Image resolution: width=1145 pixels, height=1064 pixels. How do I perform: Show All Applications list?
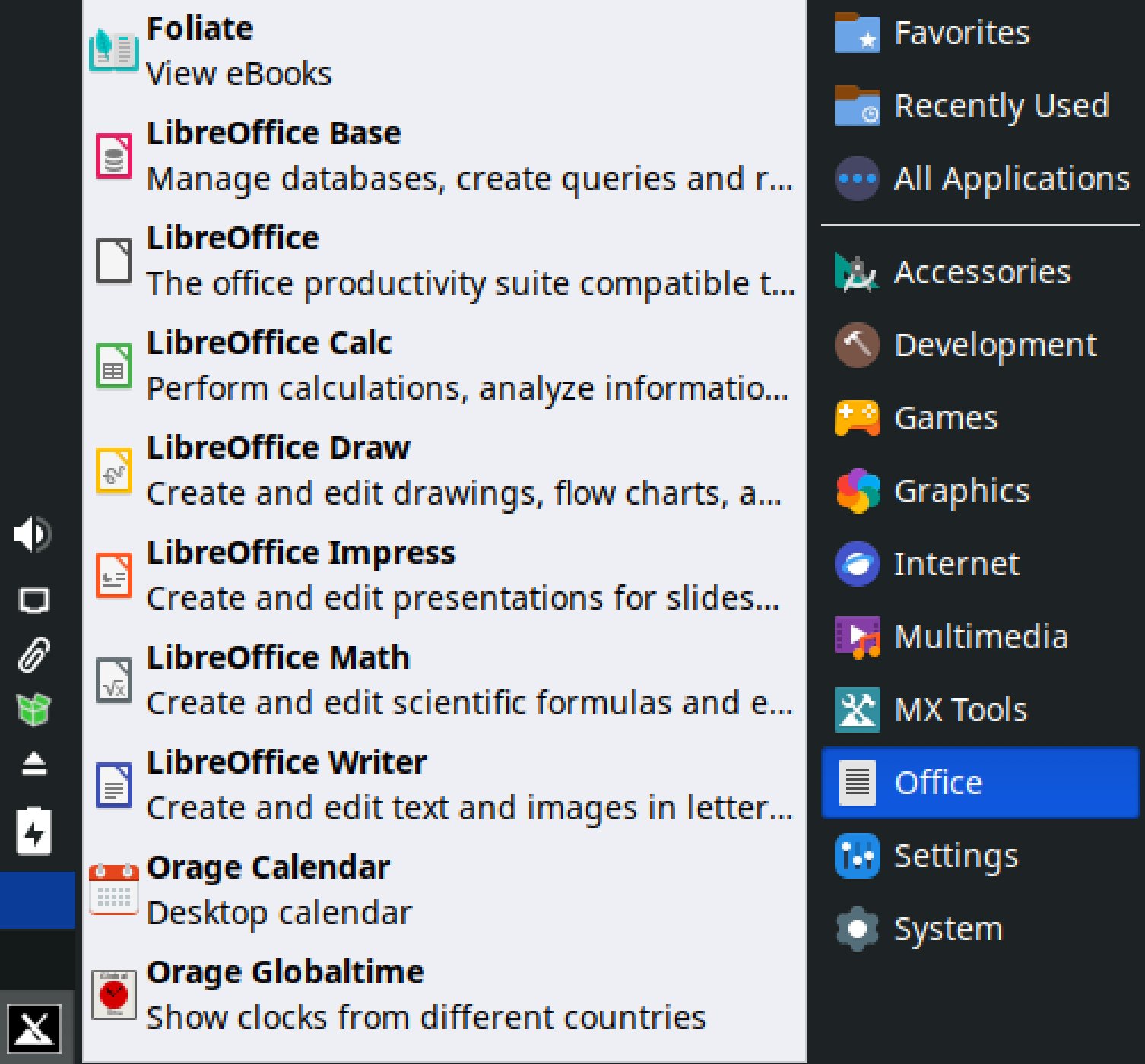pos(980,179)
